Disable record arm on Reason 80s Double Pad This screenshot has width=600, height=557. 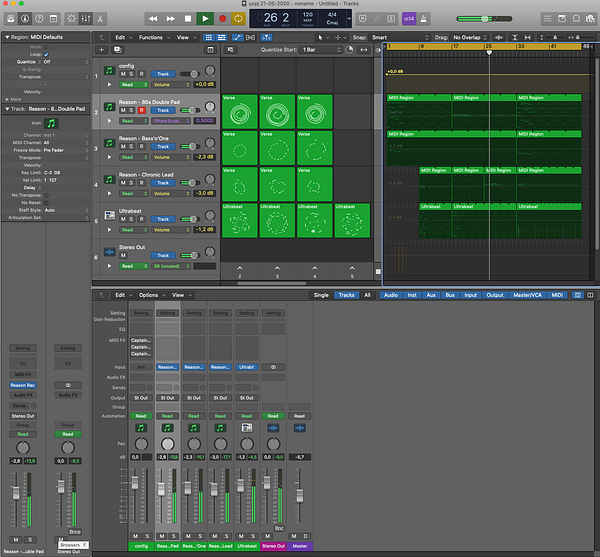pyautogui.click(x=141, y=110)
